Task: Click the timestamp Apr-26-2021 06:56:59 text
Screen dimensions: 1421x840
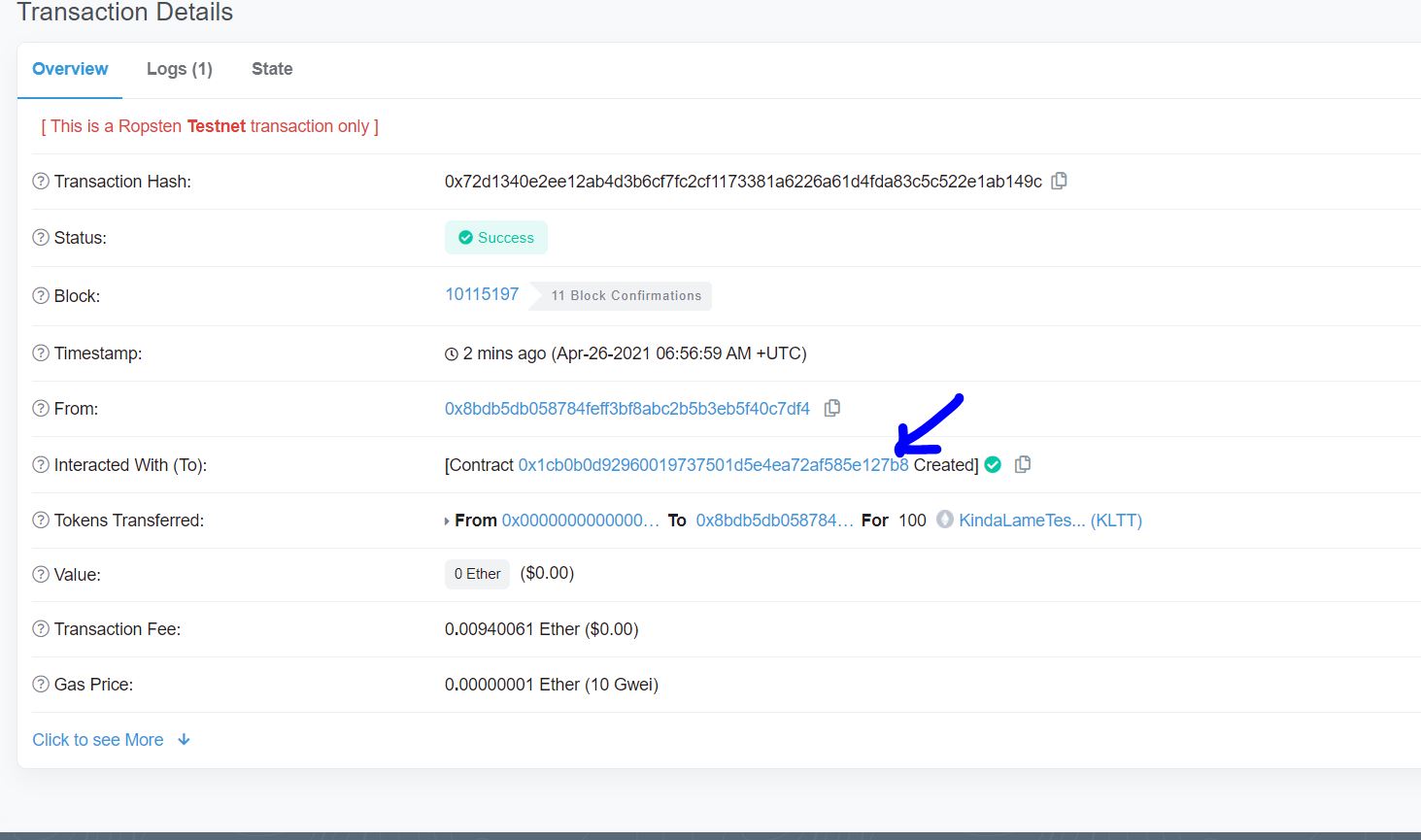Action: (x=635, y=353)
